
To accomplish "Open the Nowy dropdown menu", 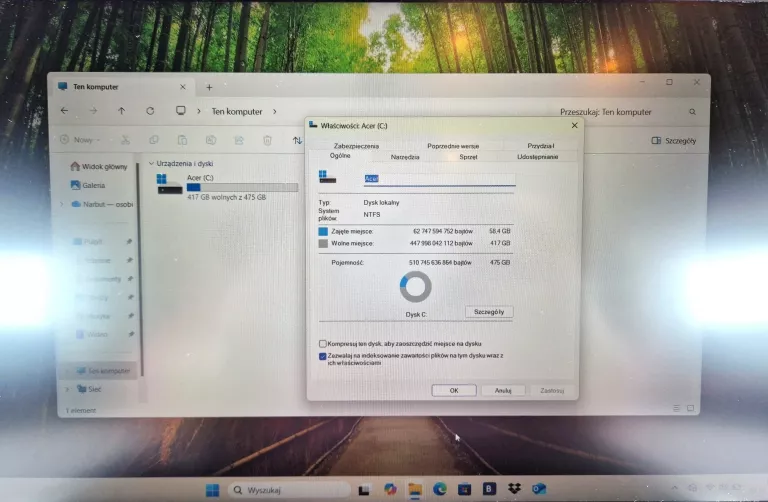I will tap(81, 141).
